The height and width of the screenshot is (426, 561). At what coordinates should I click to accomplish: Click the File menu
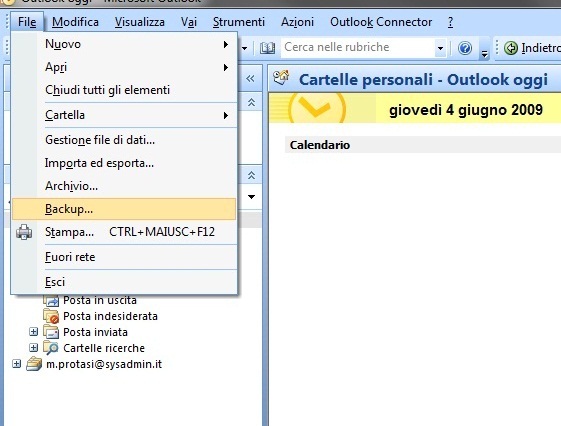click(27, 22)
